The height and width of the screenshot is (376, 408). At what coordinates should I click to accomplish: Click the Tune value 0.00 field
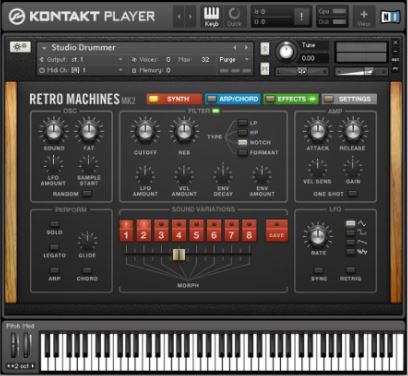point(314,58)
